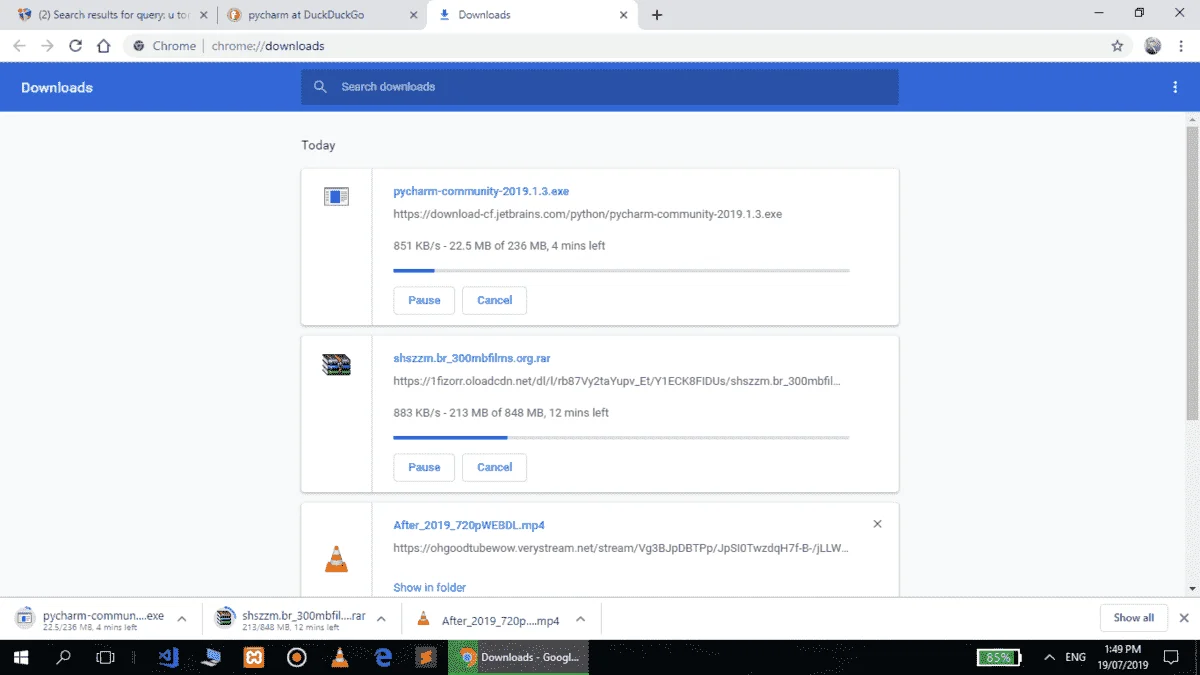Click the verystream After_2019 download URL
Screen dimensions: 1200x675
(x=622, y=548)
